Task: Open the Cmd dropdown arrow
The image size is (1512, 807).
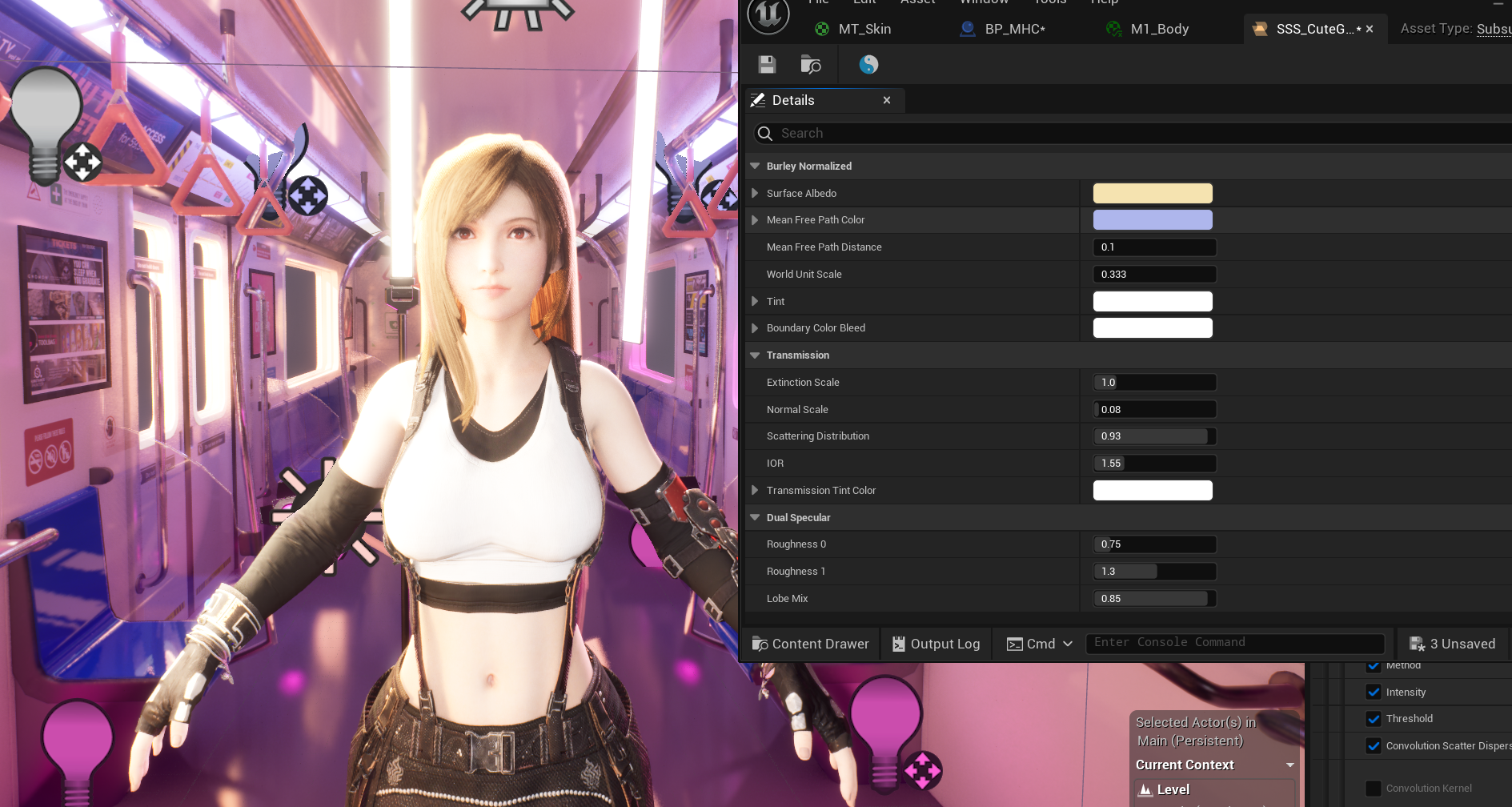Action: (x=1068, y=644)
